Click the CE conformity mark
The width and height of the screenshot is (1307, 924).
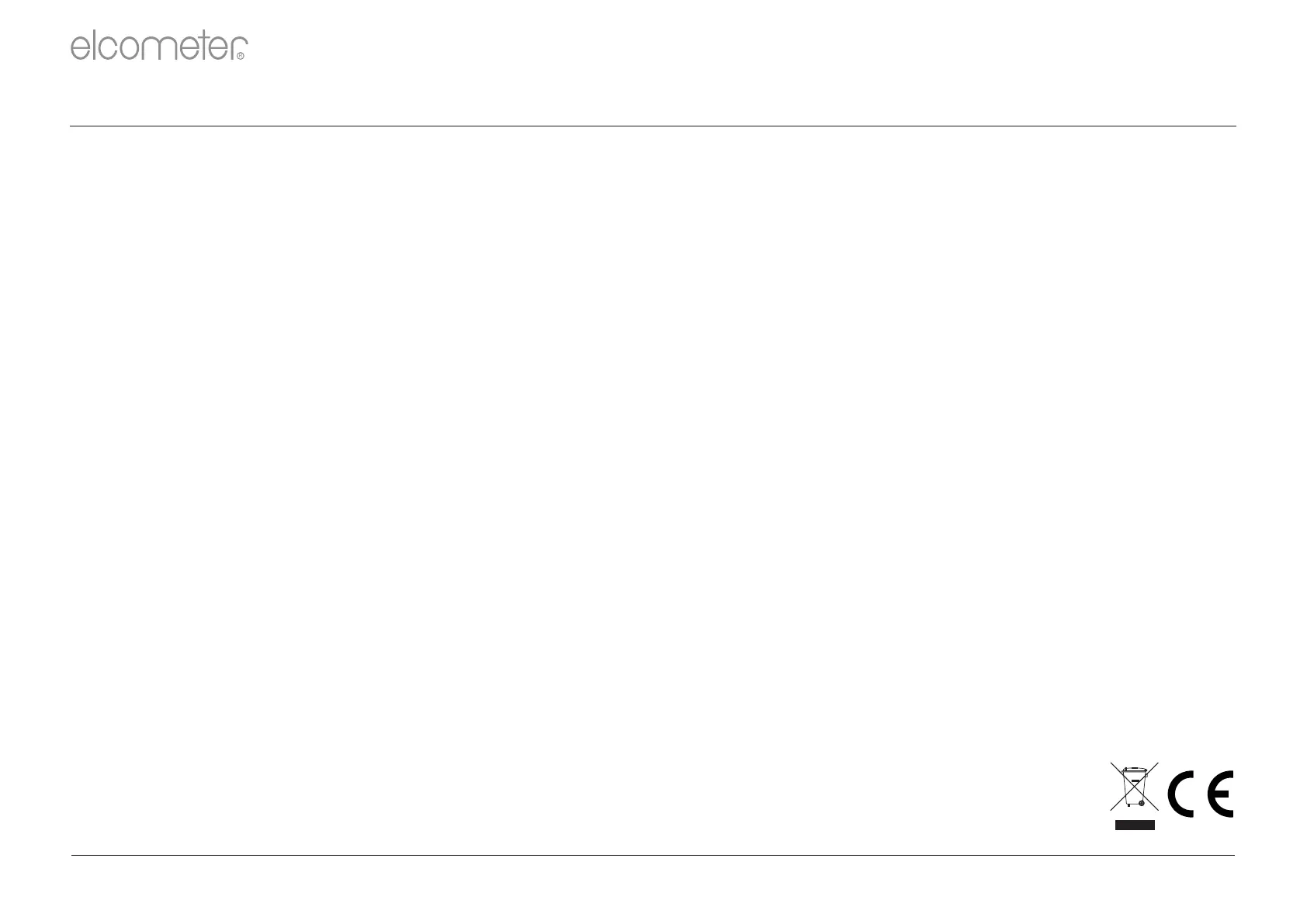tap(1201, 794)
